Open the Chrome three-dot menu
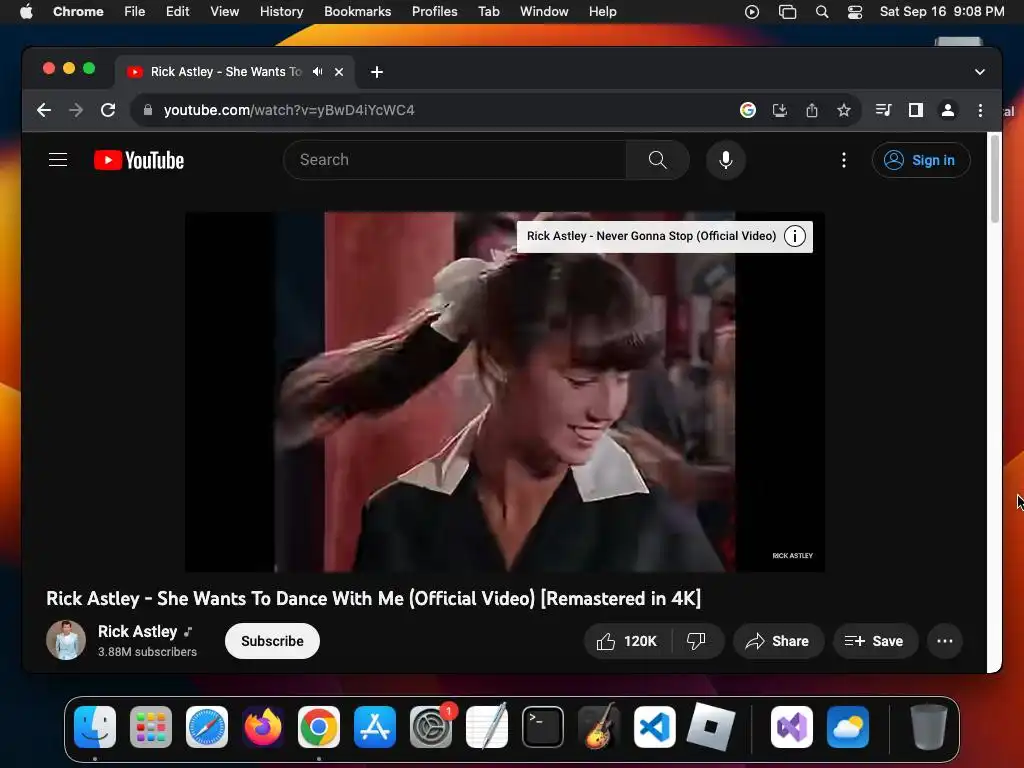This screenshot has width=1024, height=768. point(980,110)
